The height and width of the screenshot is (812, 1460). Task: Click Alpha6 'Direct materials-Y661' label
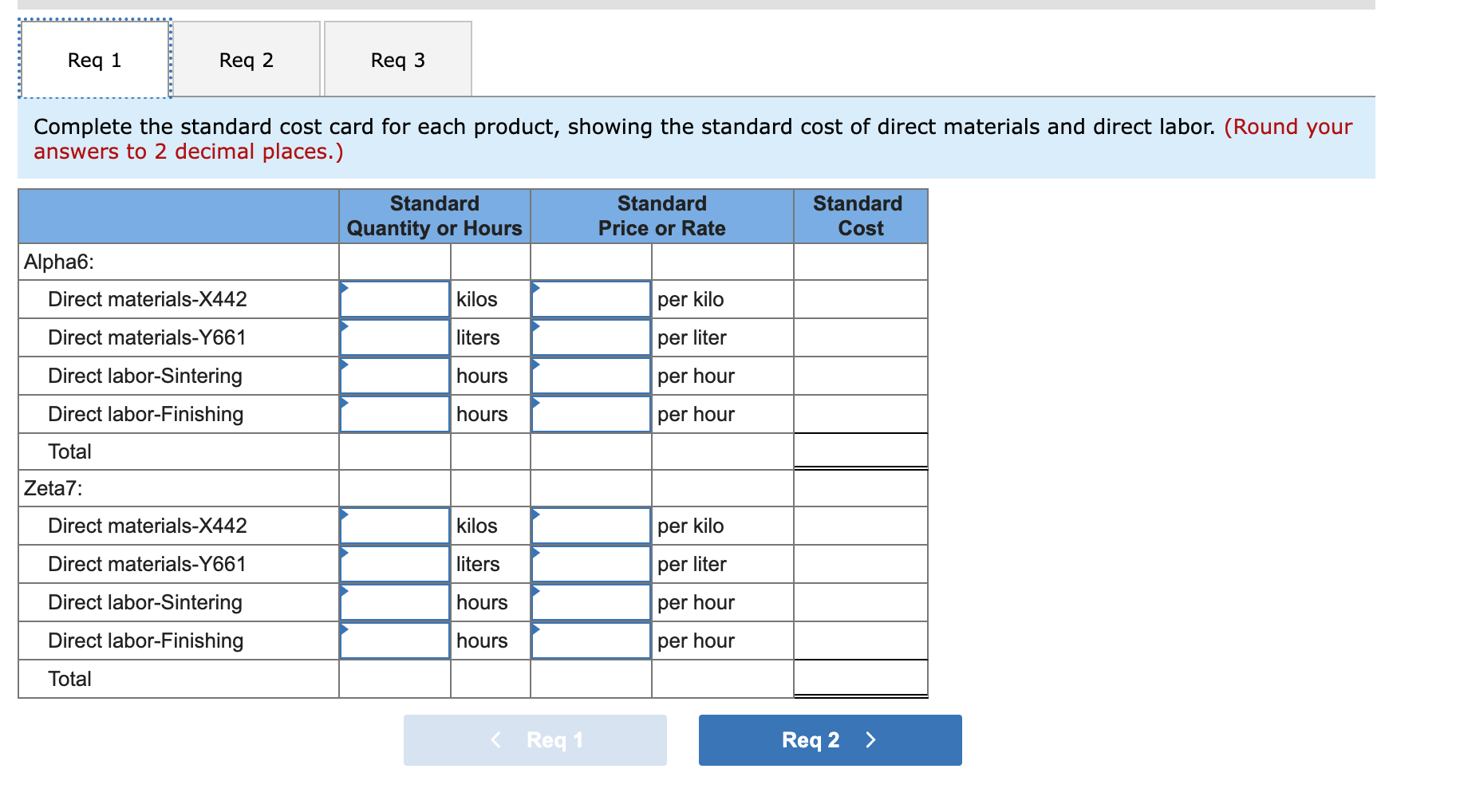[x=147, y=337]
